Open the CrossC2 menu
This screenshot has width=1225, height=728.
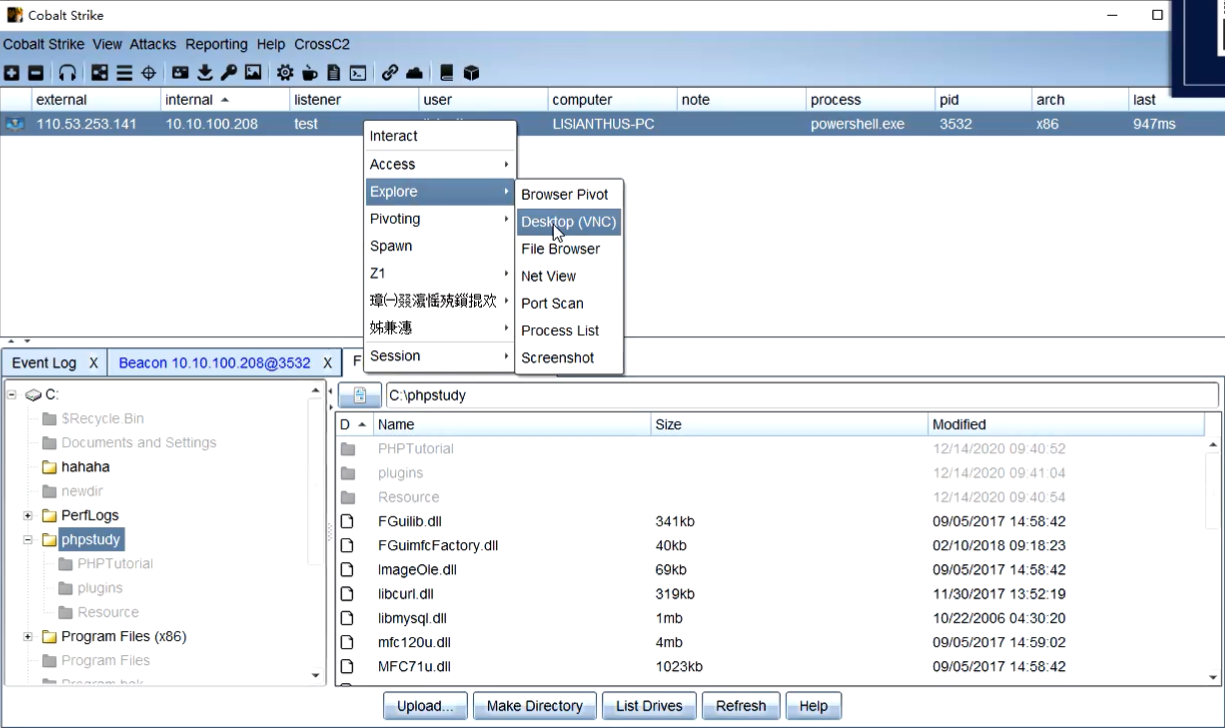point(322,44)
